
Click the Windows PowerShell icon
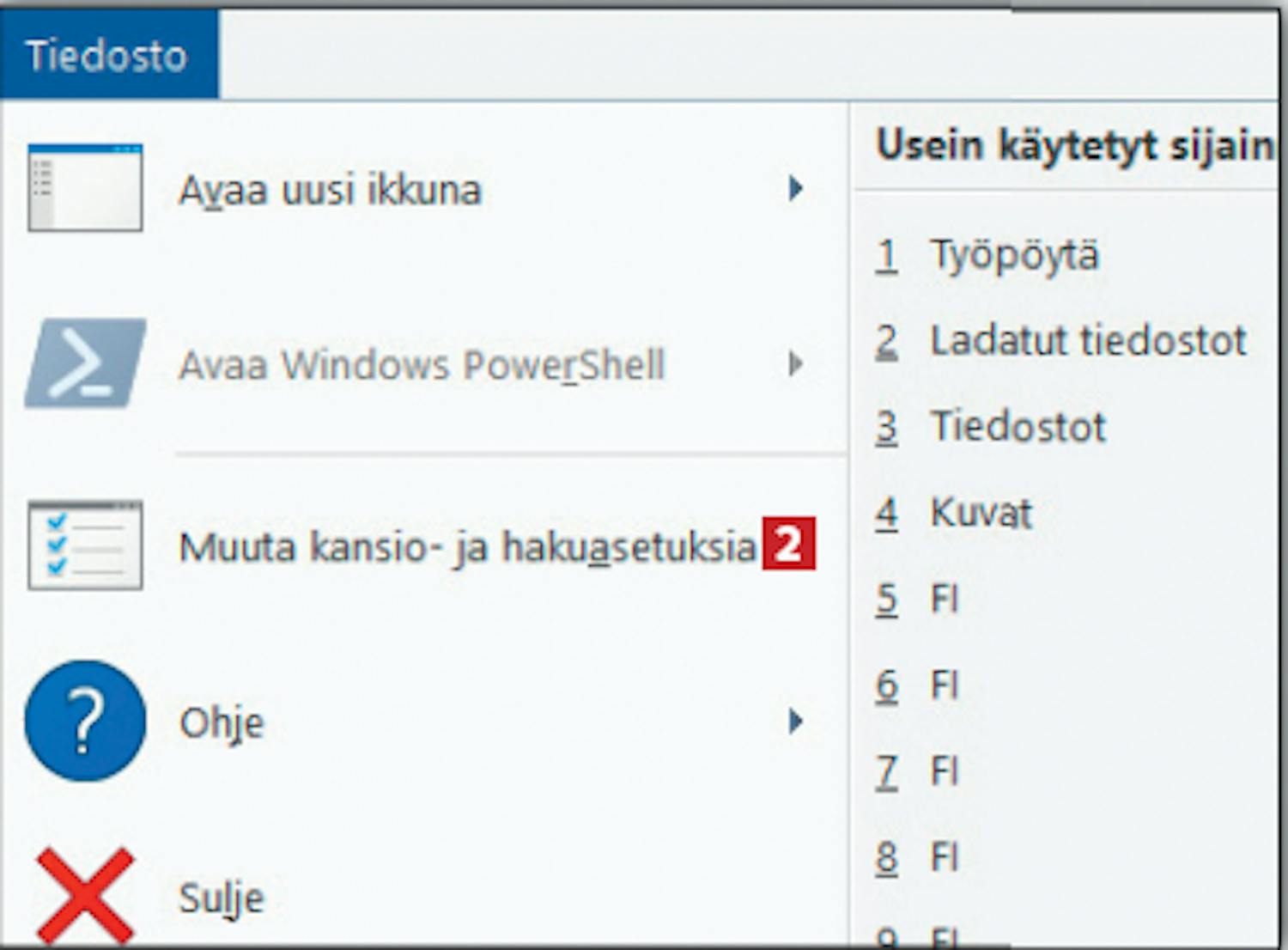[85, 363]
